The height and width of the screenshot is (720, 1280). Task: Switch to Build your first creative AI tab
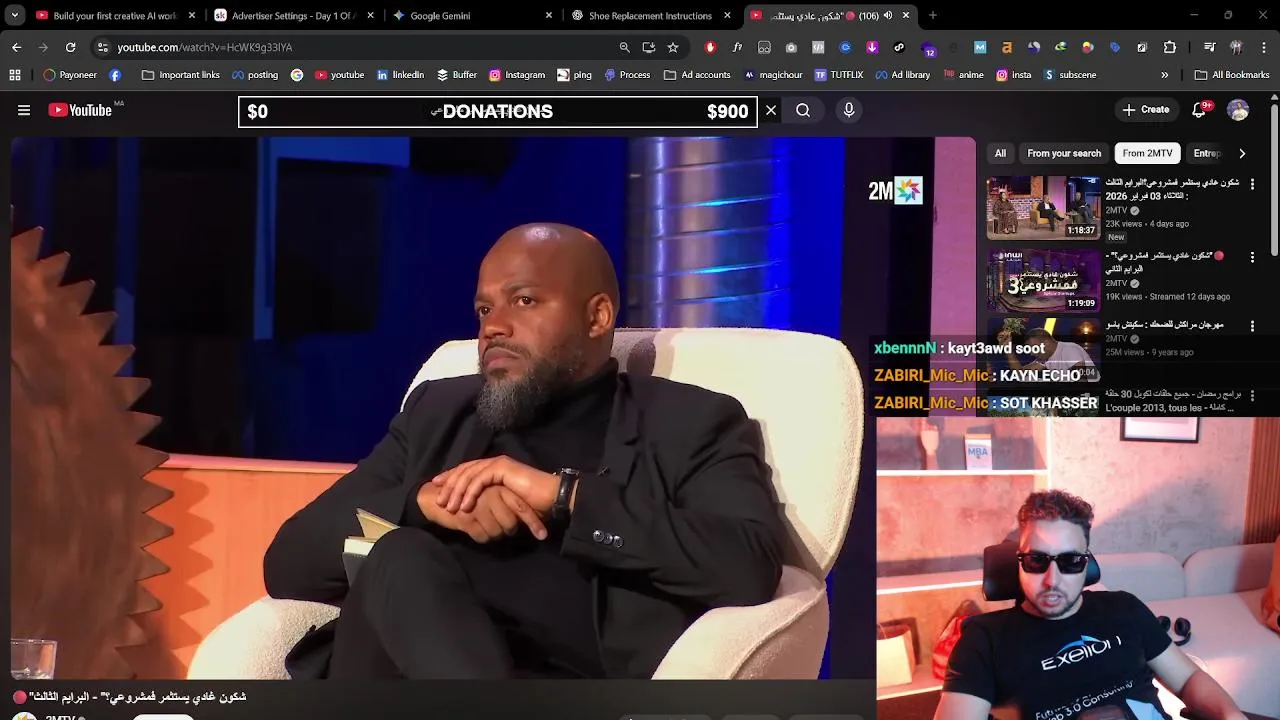pos(115,15)
